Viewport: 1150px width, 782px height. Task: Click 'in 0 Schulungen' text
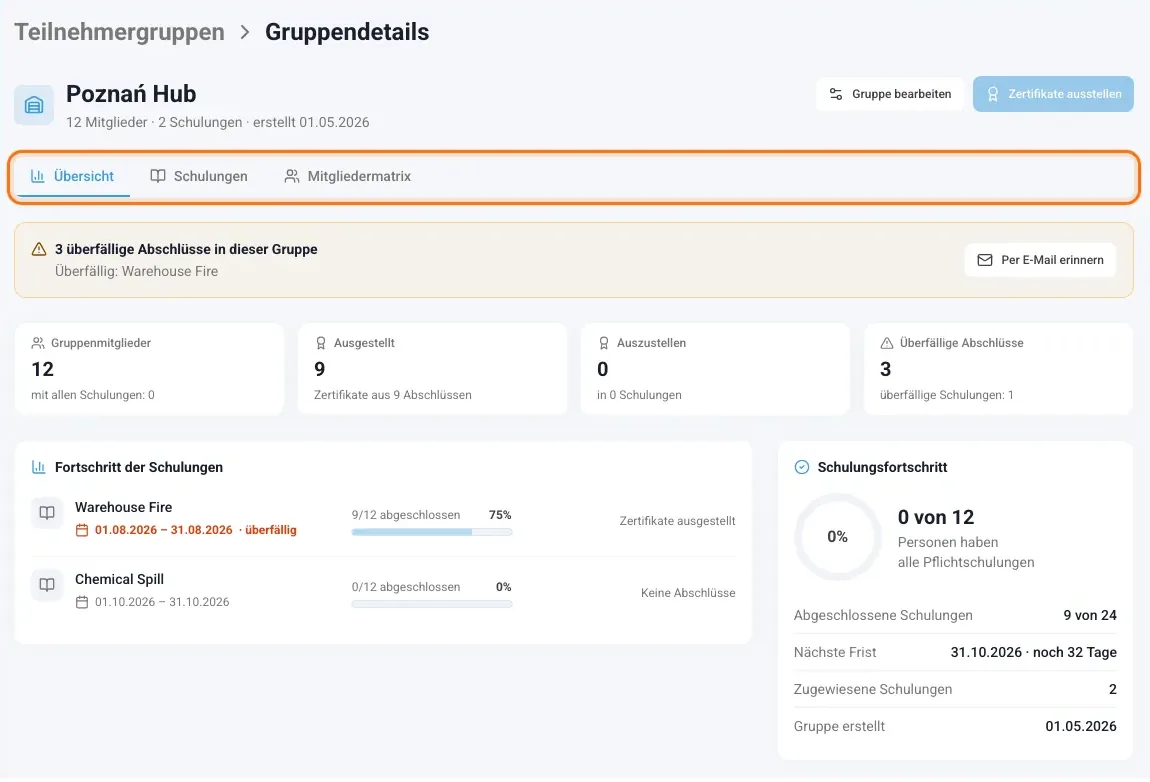[639, 395]
